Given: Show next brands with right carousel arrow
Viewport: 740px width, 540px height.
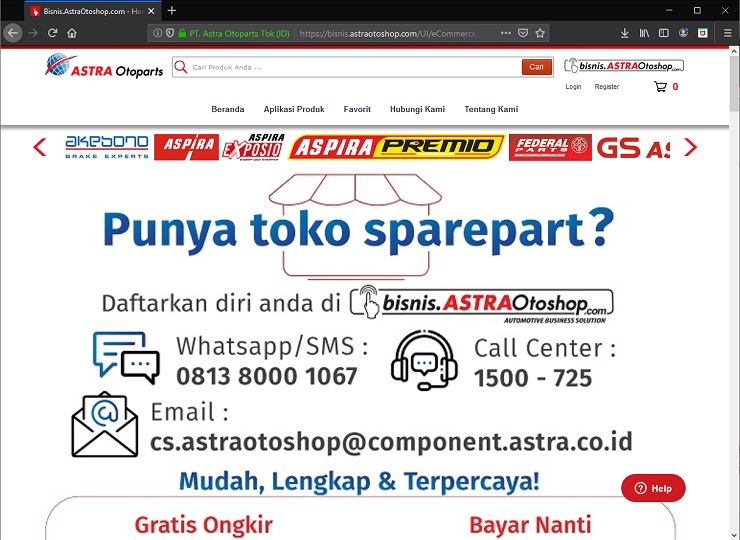Looking at the screenshot, I should click(x=690, y=147).
